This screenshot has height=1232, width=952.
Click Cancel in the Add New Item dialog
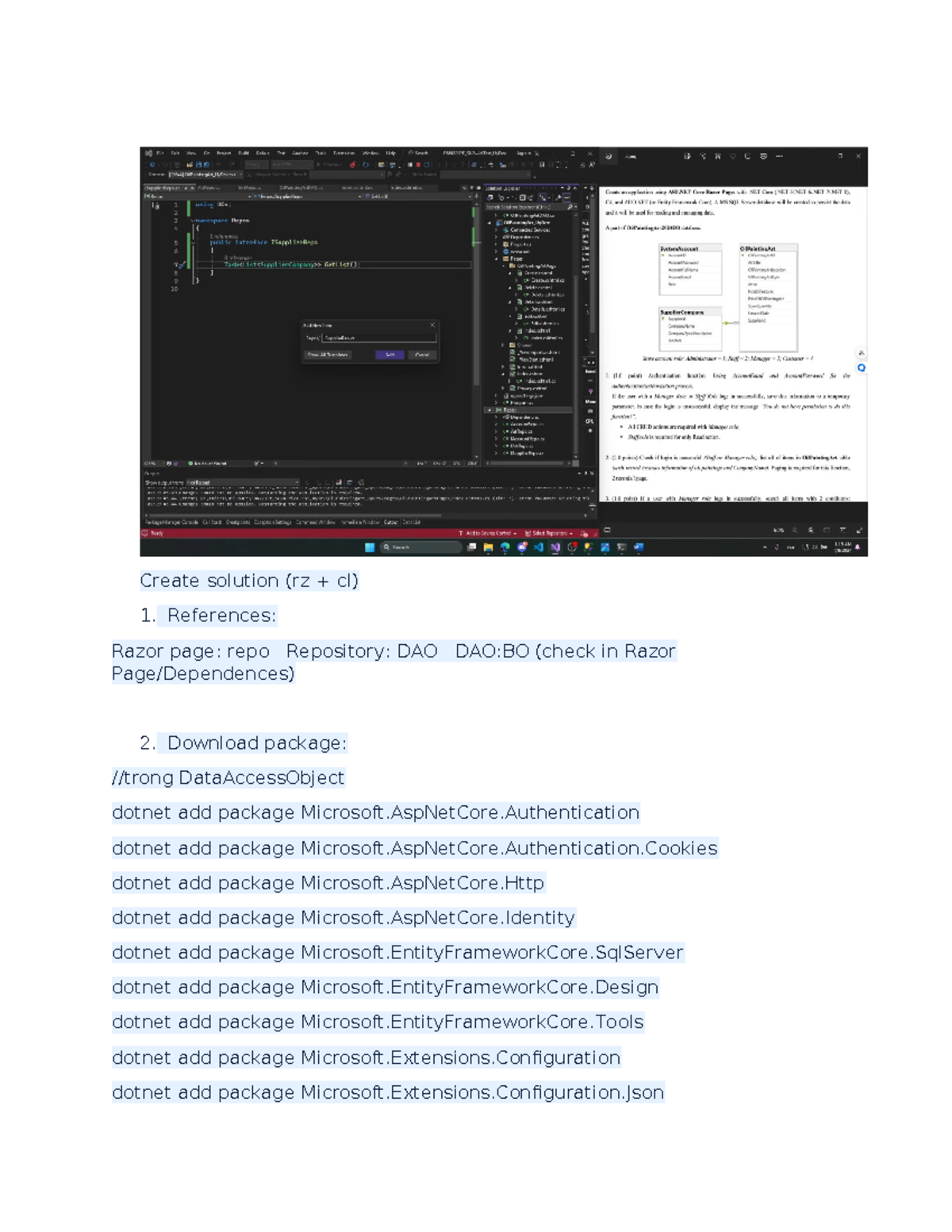[422, 355]
